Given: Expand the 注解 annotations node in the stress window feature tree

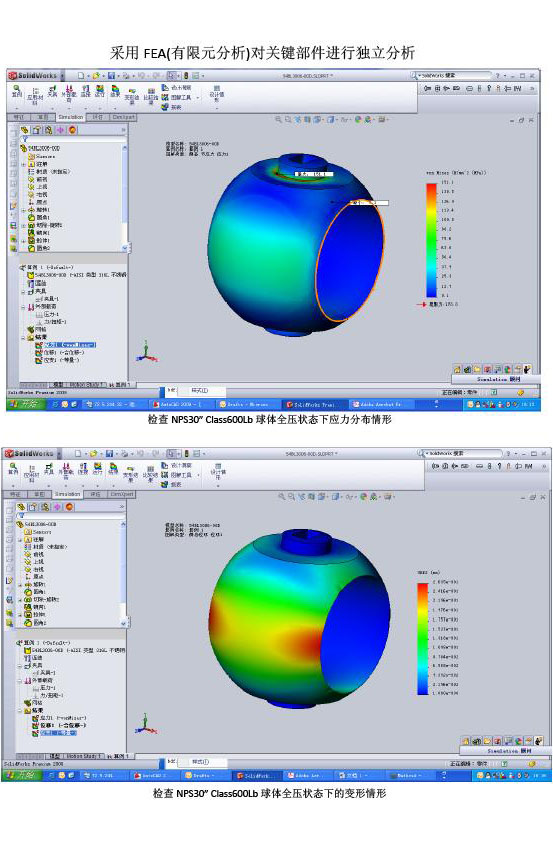Looking at the screenshot, I should [24, 164].
